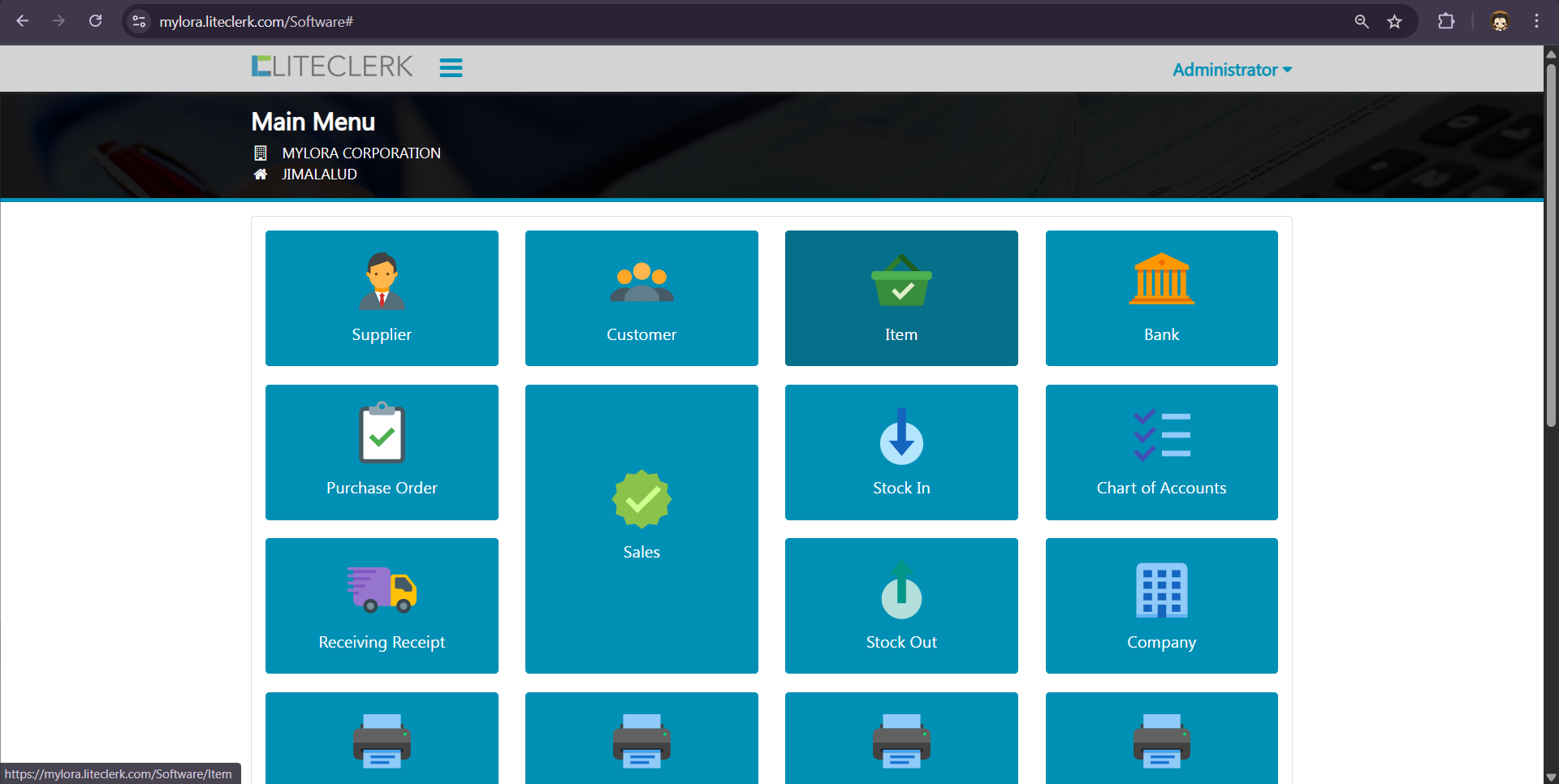Open the Supplier module tile
The width and height of the screenshot is (1559, 784).
coord(382,298)
